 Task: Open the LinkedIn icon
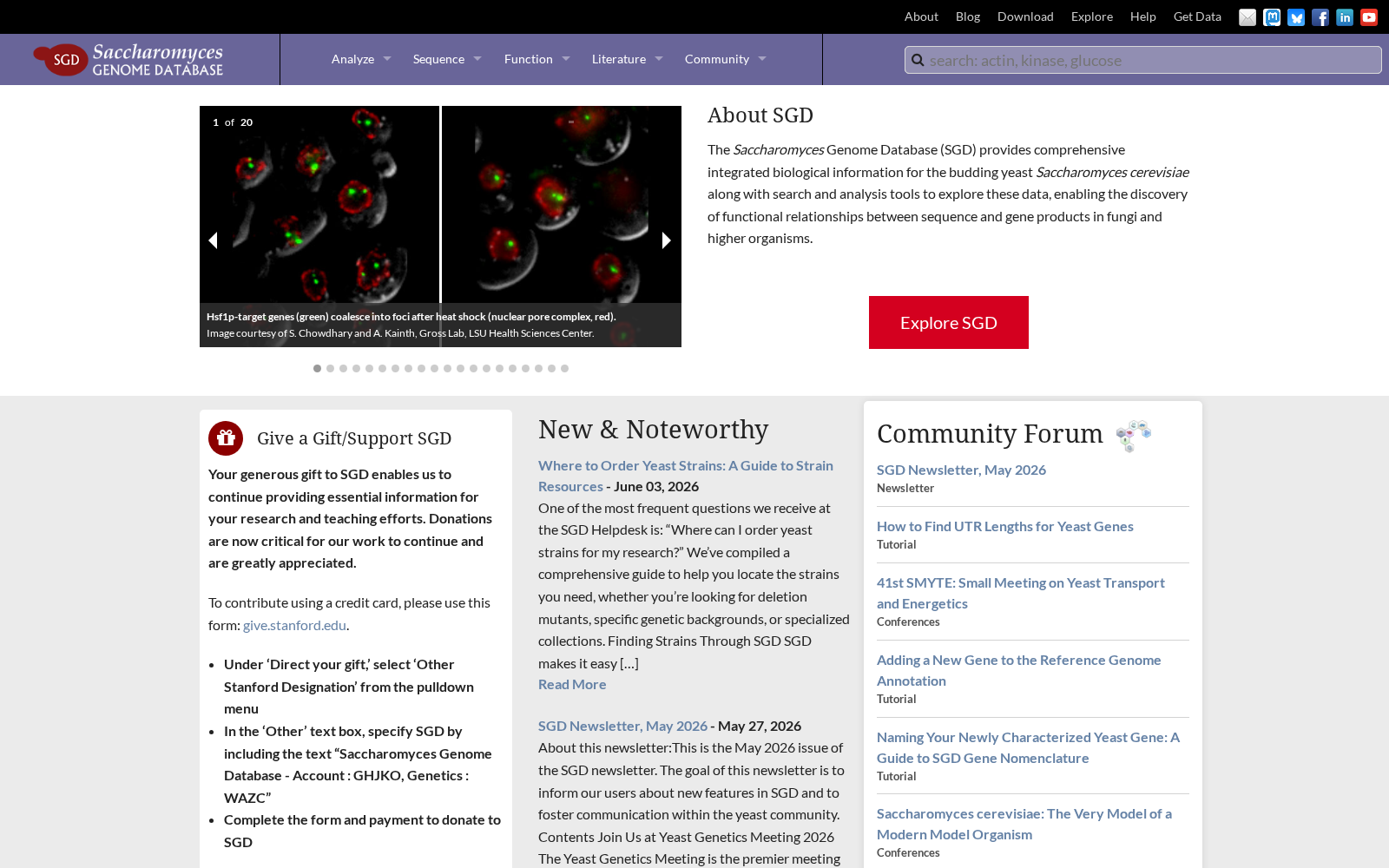click(x=1345, y=17)
